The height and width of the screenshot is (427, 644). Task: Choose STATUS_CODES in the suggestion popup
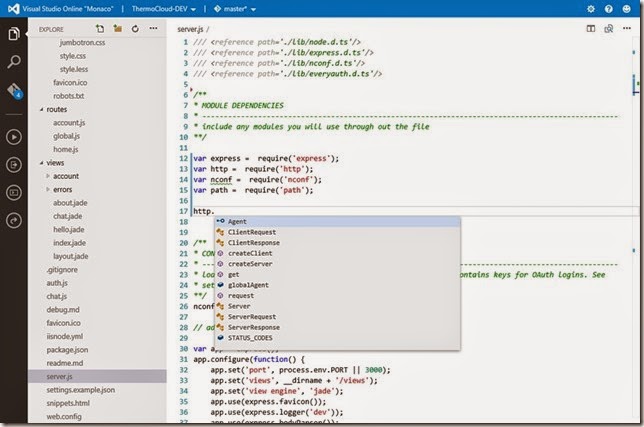[x=251, y=338]
